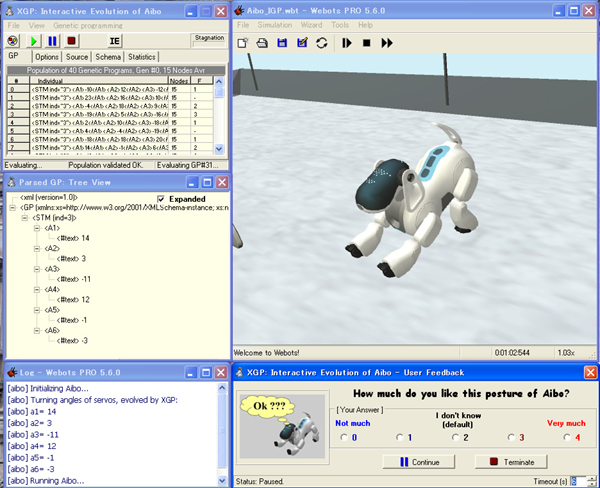
Task: Select individual row 3 in population table
Action: tap(110, 114)
